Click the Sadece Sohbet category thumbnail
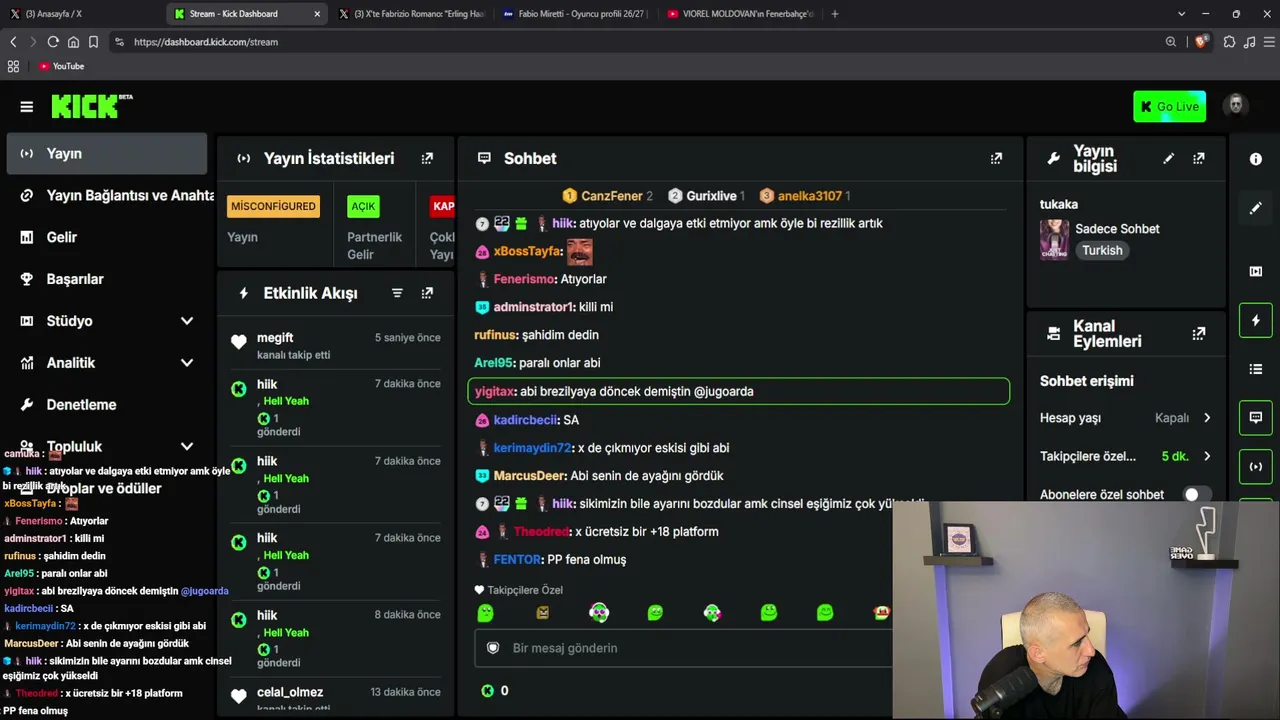 coord(1054,240)
